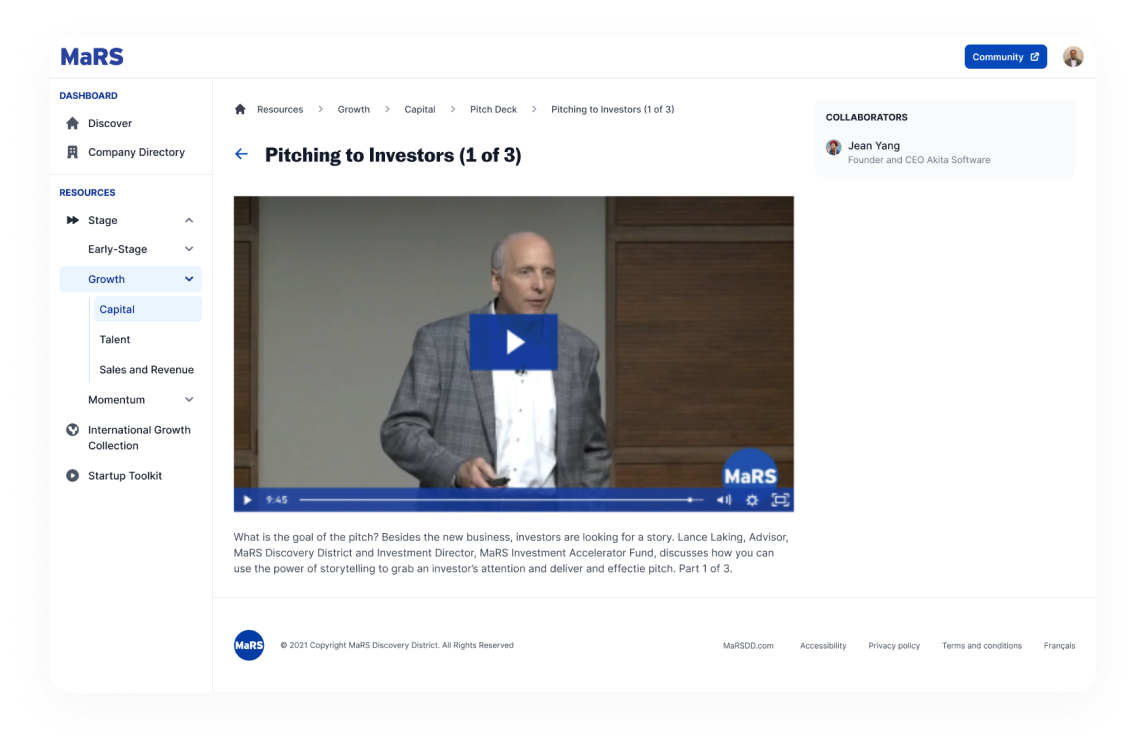Open the Community button

1005,57
